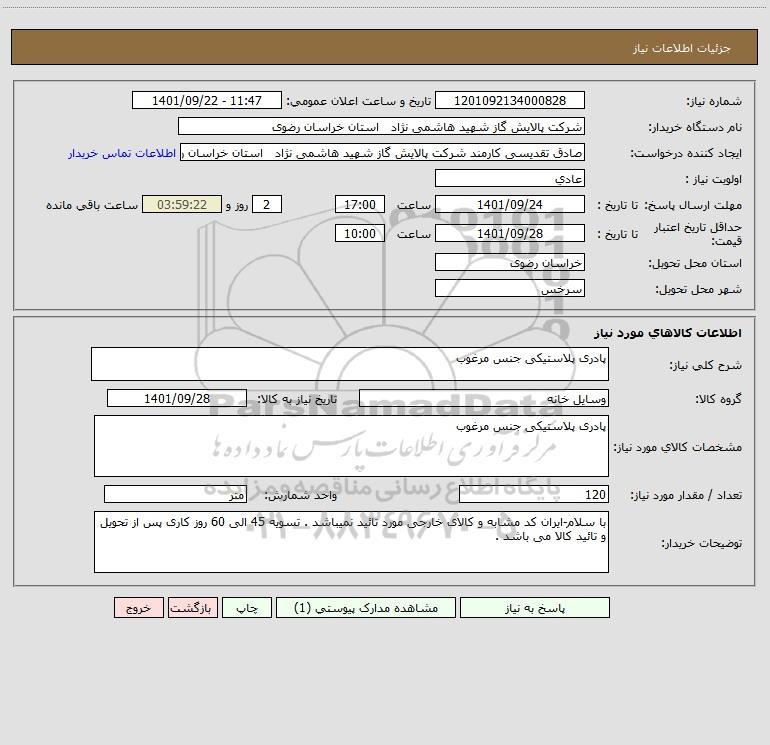The width and height of the screenshot is (770, 745).
Task: Click the priority field 'عادی'
Action: (510, 178)
